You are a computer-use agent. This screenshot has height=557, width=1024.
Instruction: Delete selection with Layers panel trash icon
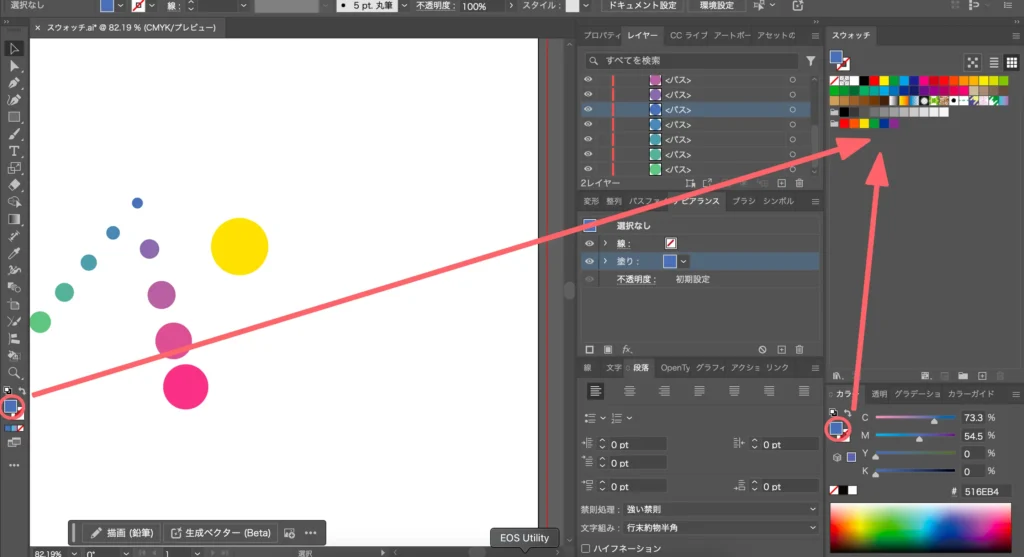click(x=799, y=183)
